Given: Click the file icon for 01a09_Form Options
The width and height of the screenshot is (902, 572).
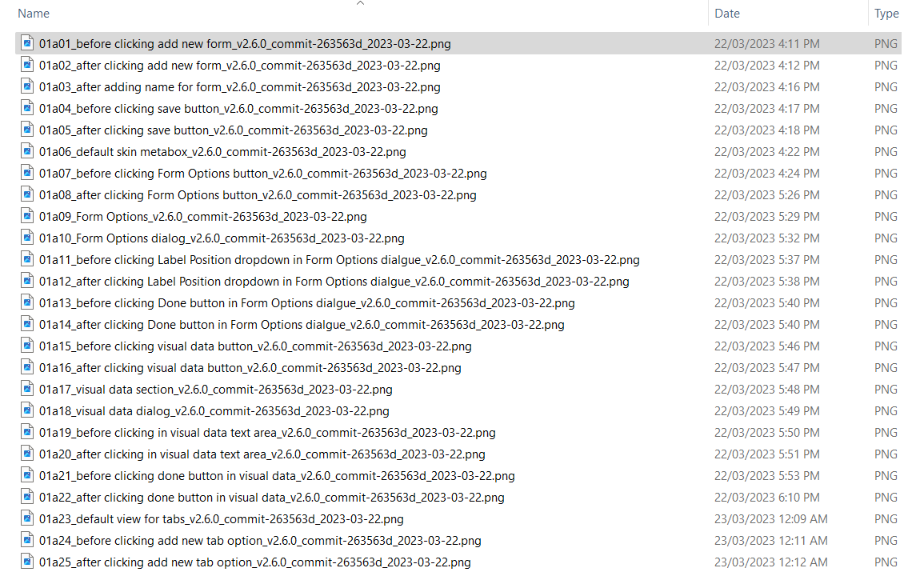Looking at the screenshot, I should point(28,217).
